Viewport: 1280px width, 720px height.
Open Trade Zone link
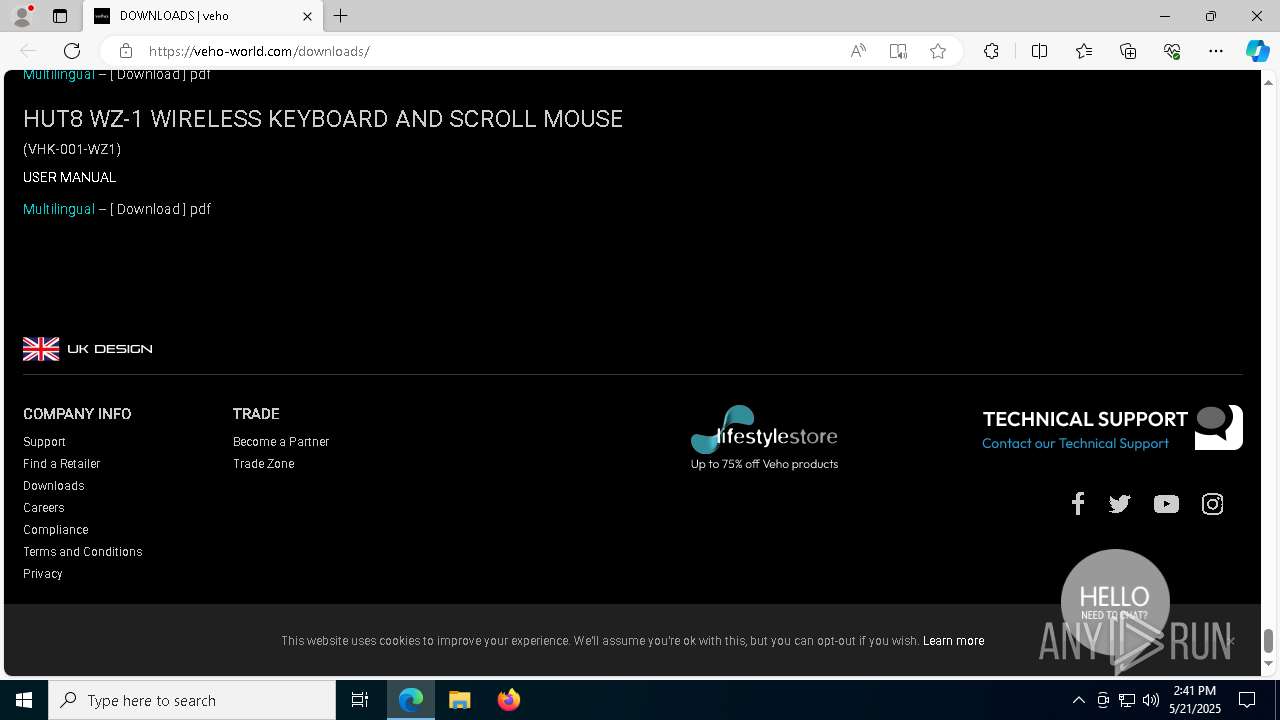coord(264,464)
